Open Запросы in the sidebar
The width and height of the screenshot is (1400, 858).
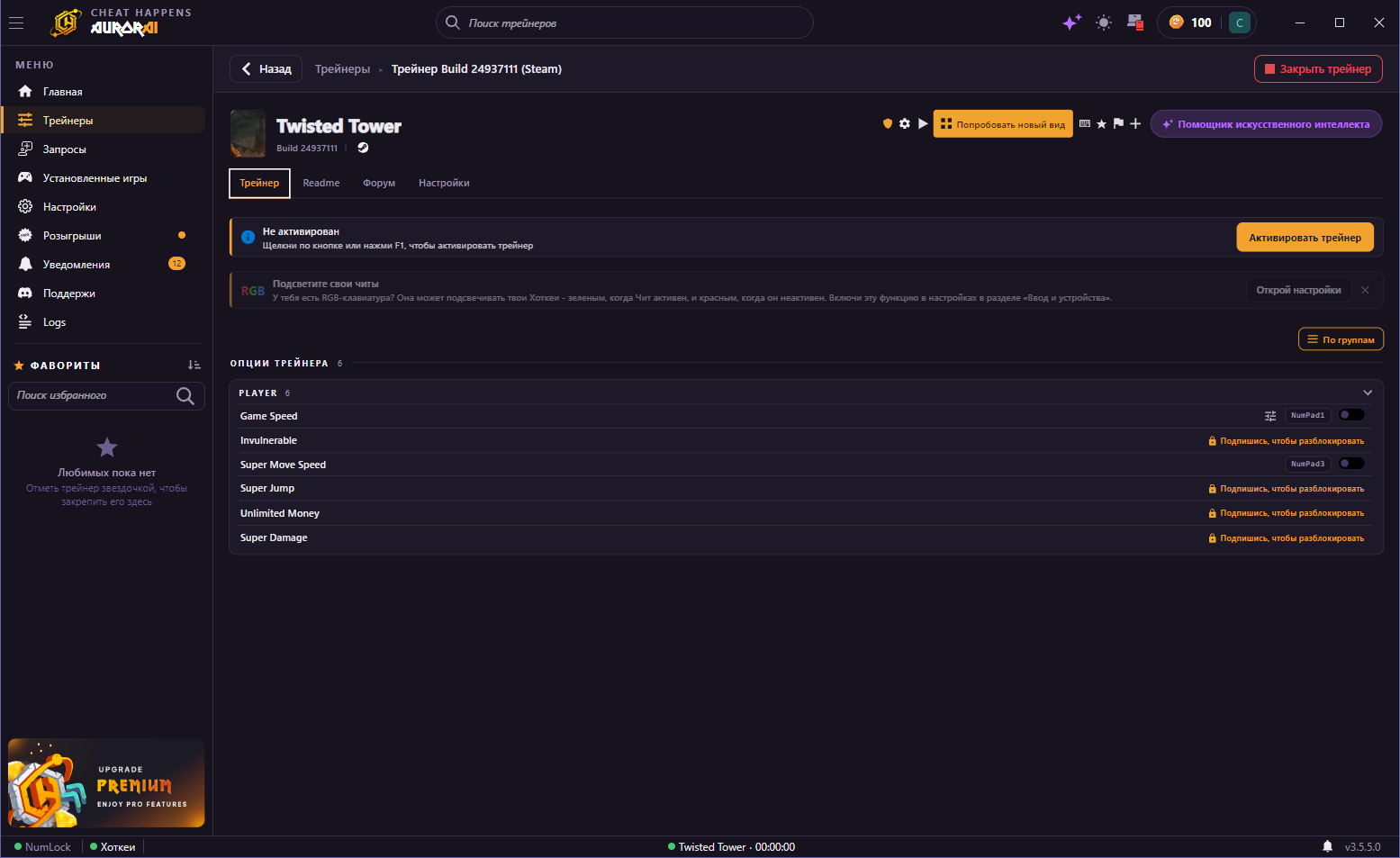click(104, 149)
